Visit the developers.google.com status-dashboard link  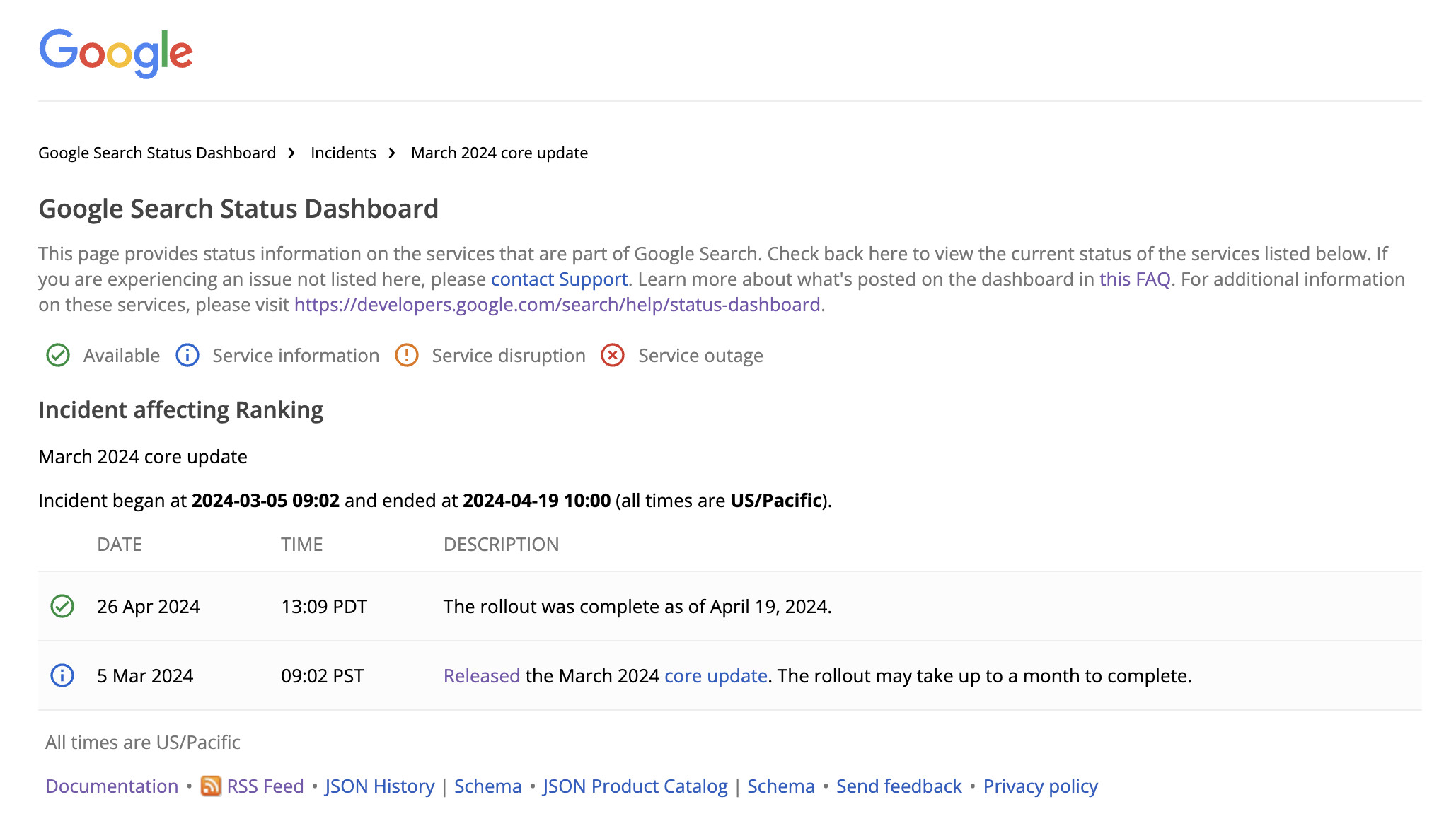(557, 305)
